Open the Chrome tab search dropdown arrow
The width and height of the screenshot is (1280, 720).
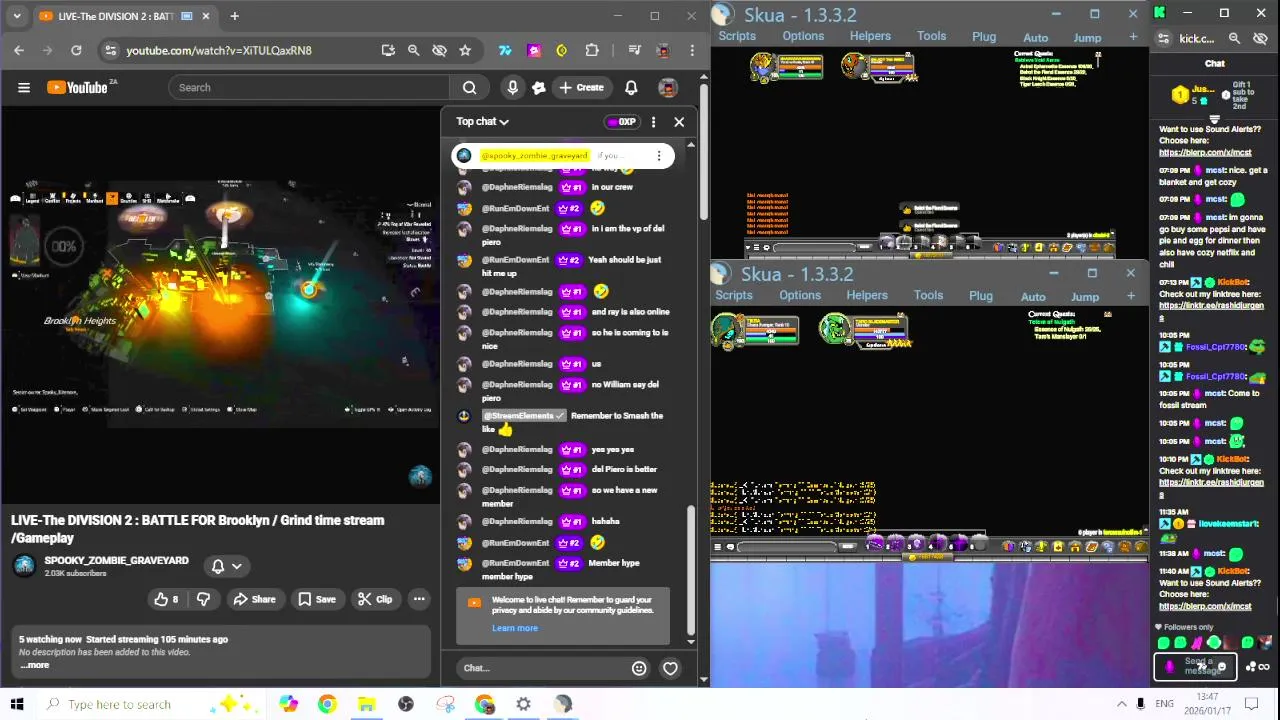click(x=17, y=16)
